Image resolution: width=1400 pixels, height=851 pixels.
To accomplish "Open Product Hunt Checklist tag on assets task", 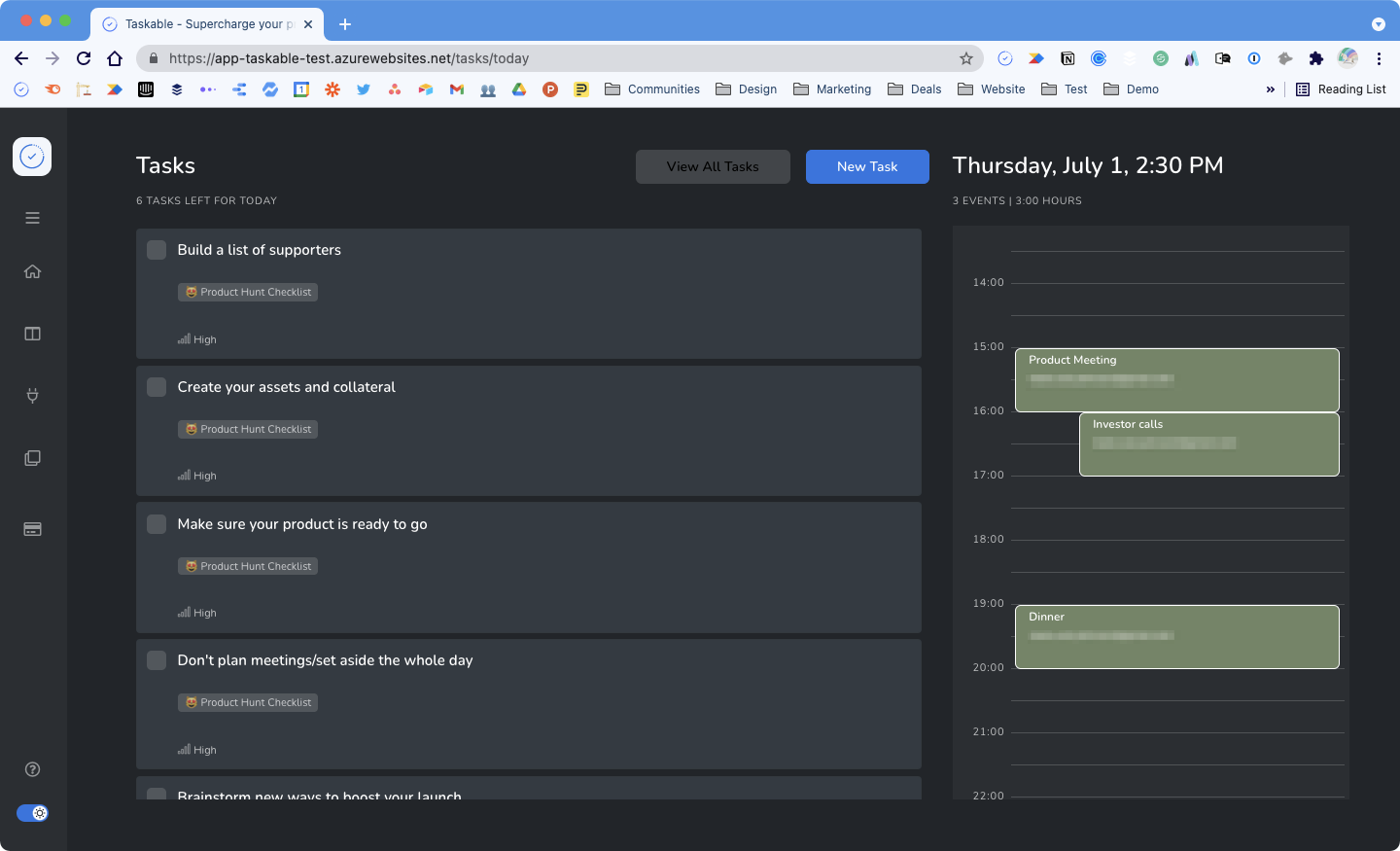I will pyautogui.click(x=248, y=429).
